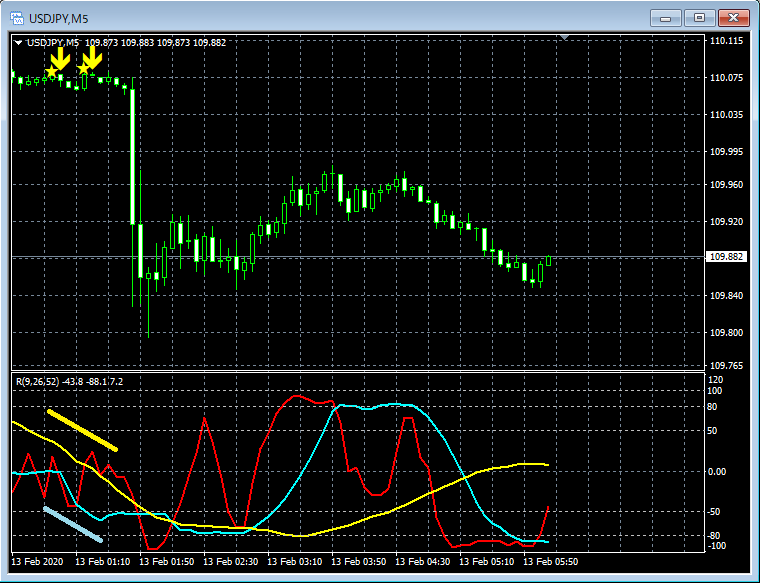Screen dimensions: 760x583
Task: Click the indicator scale value 0.00
Action: (x=717, y=472)
